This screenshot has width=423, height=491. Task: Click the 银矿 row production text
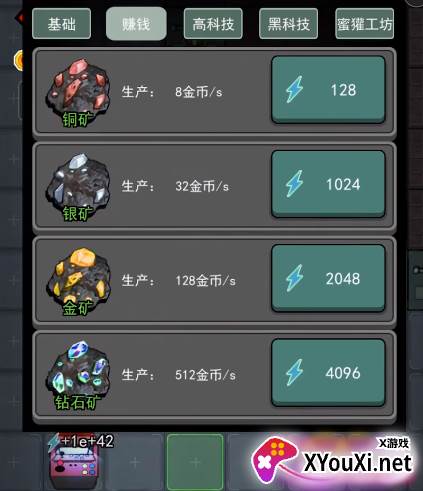(175, 186)
